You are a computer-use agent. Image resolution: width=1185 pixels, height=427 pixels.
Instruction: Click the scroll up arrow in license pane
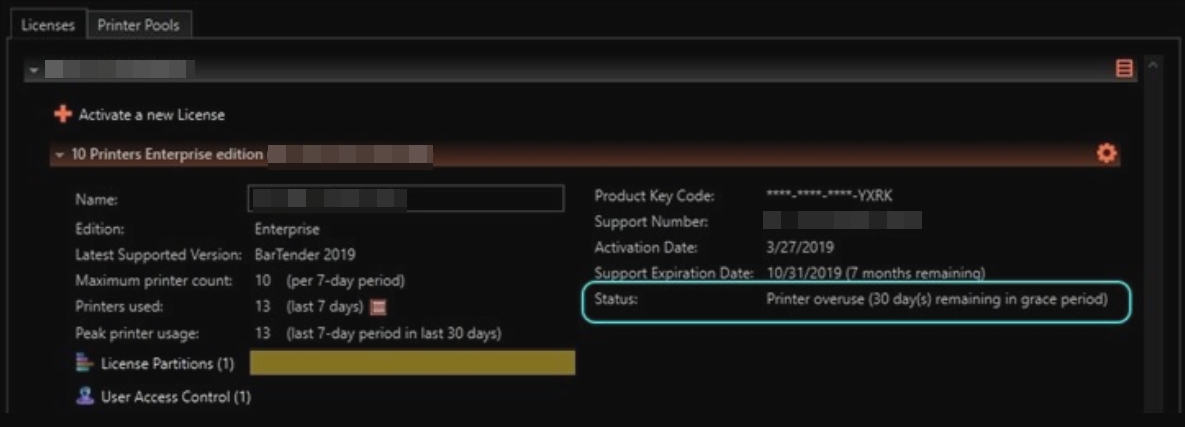[x=1152, y=67]
